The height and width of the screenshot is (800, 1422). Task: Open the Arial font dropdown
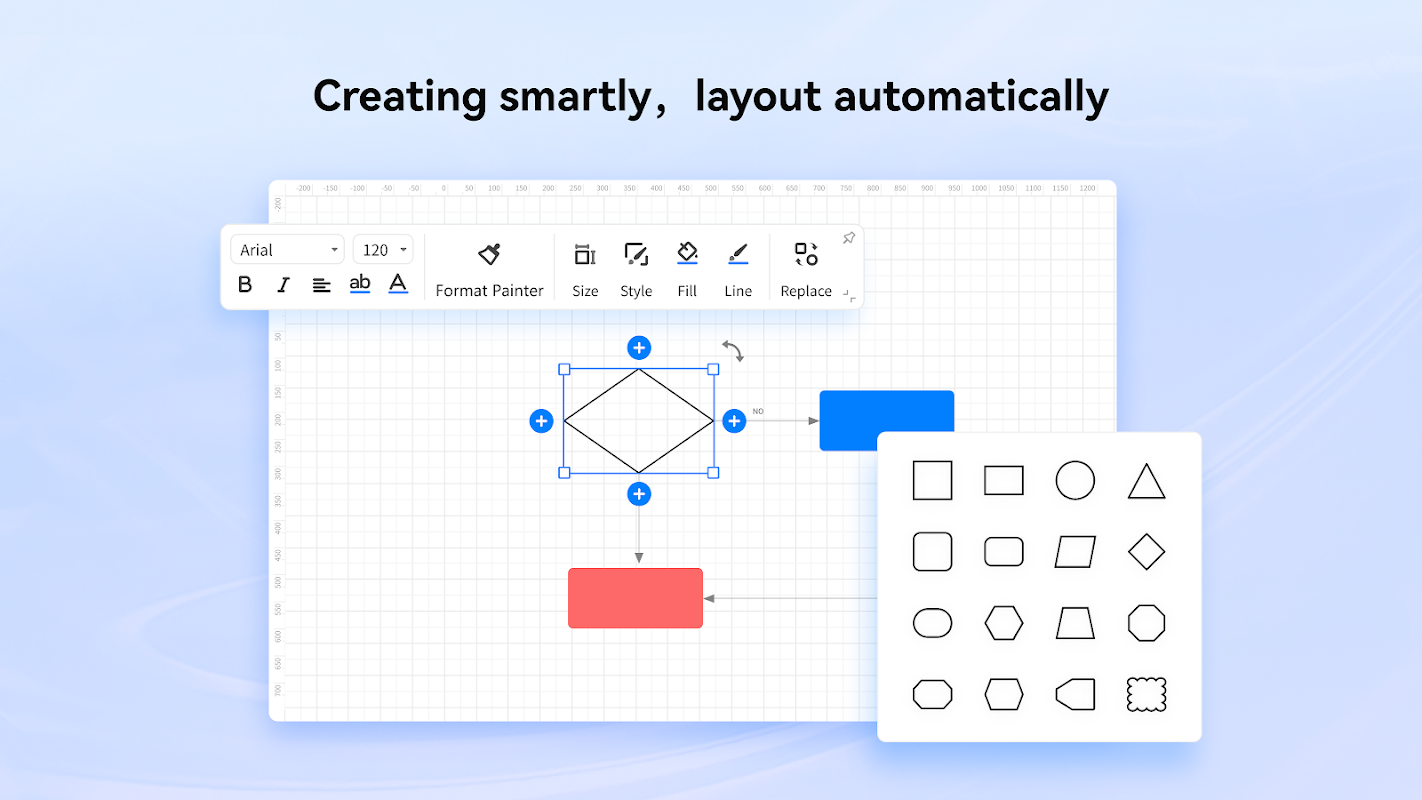[287, 250]
